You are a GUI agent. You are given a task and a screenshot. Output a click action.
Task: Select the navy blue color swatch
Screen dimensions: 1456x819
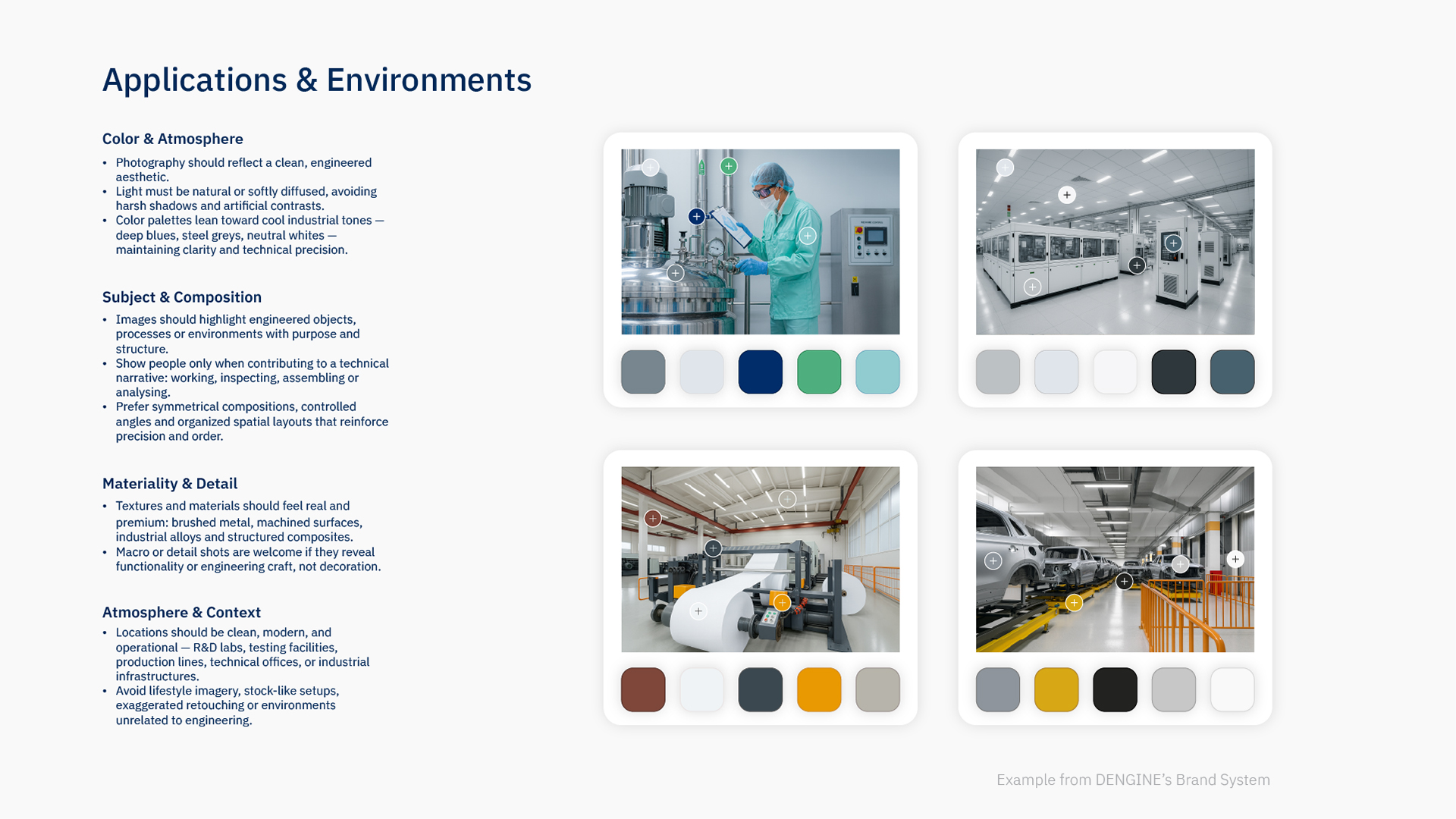pyautogui.click(x=760, y=372)
